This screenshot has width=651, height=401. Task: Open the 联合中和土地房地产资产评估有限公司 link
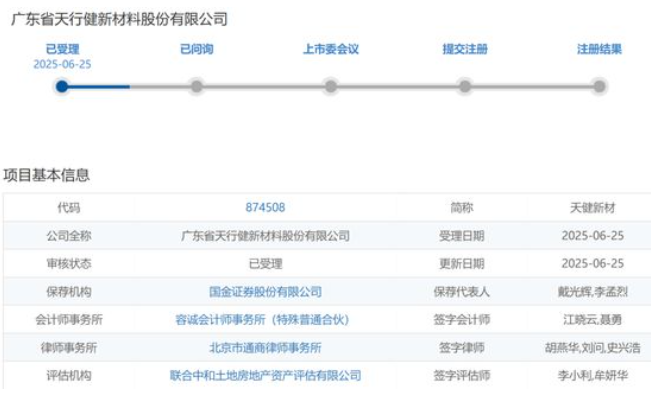coord(265,375)
